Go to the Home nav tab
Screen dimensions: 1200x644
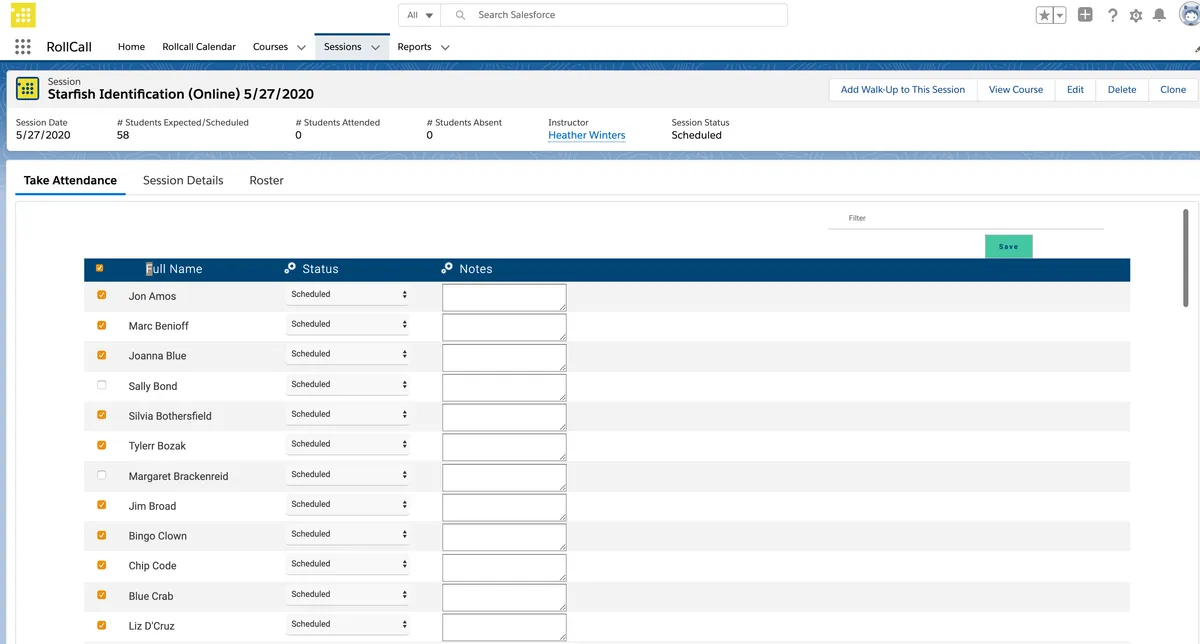click(131, 47)
